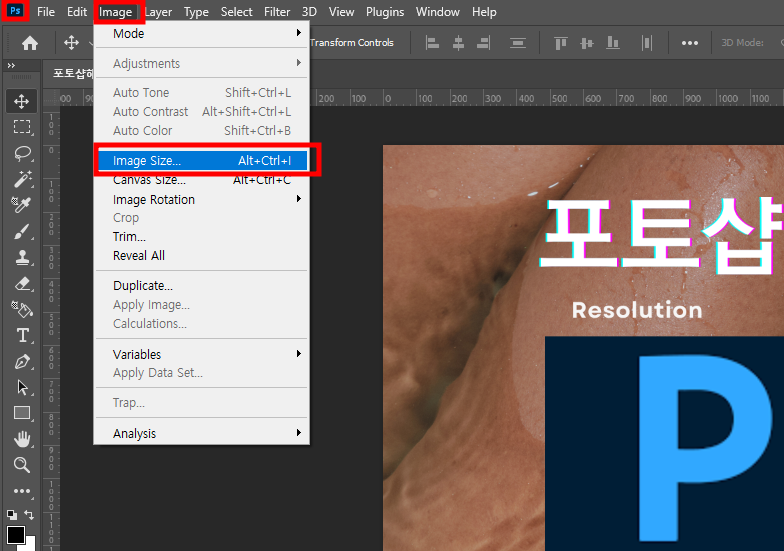Click Auto Color menu entry
The width and height of the screenshot is (784, 551).
pos(202,130)
